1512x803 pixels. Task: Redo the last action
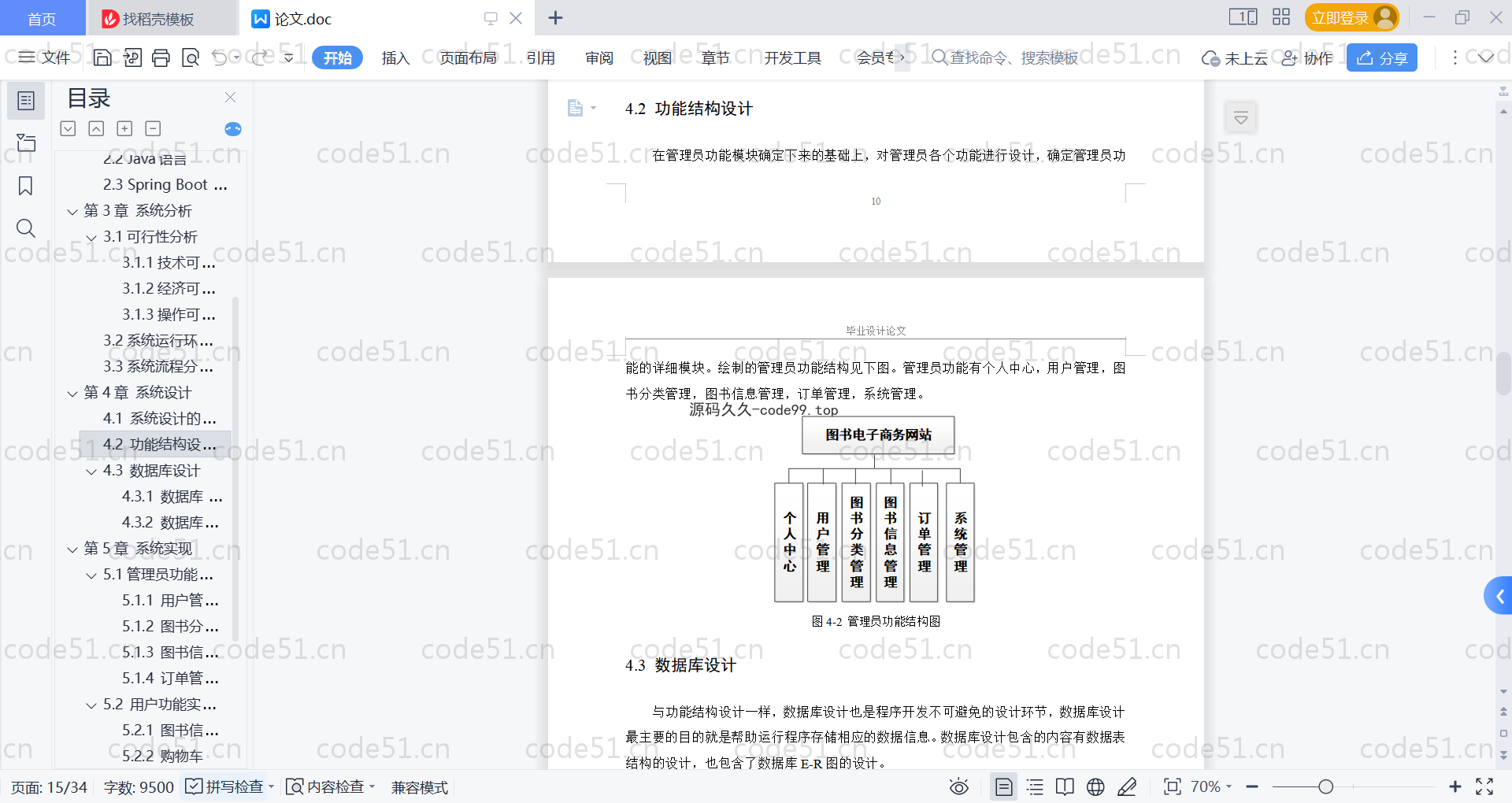(261, 57)
